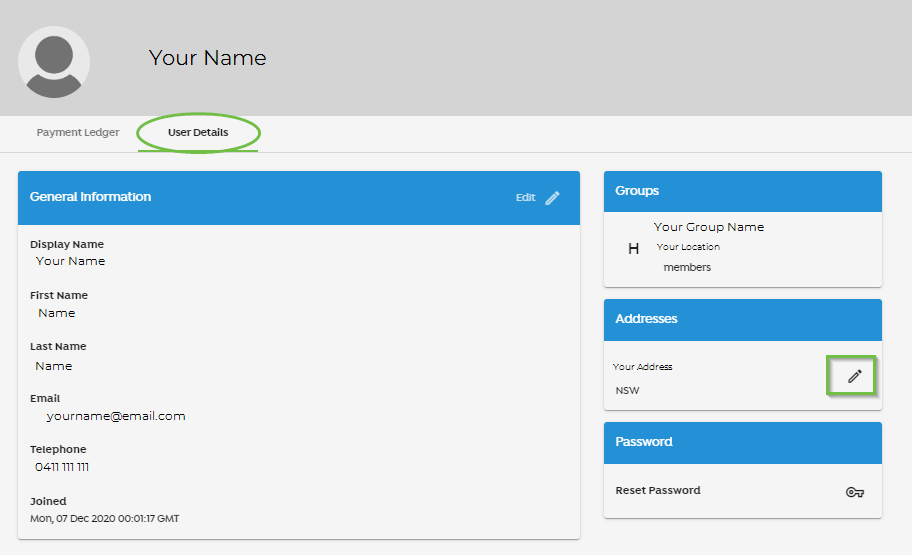912x555 pixels.
Task: Click the profile avatar picture
Action: (x=54, y=62)
